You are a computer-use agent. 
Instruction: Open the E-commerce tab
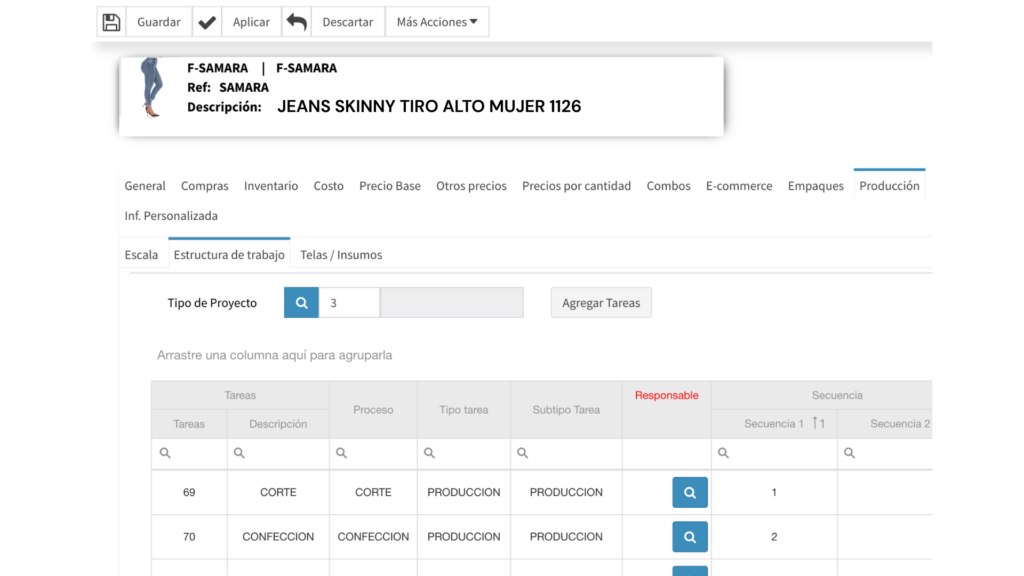click(739, 186)
